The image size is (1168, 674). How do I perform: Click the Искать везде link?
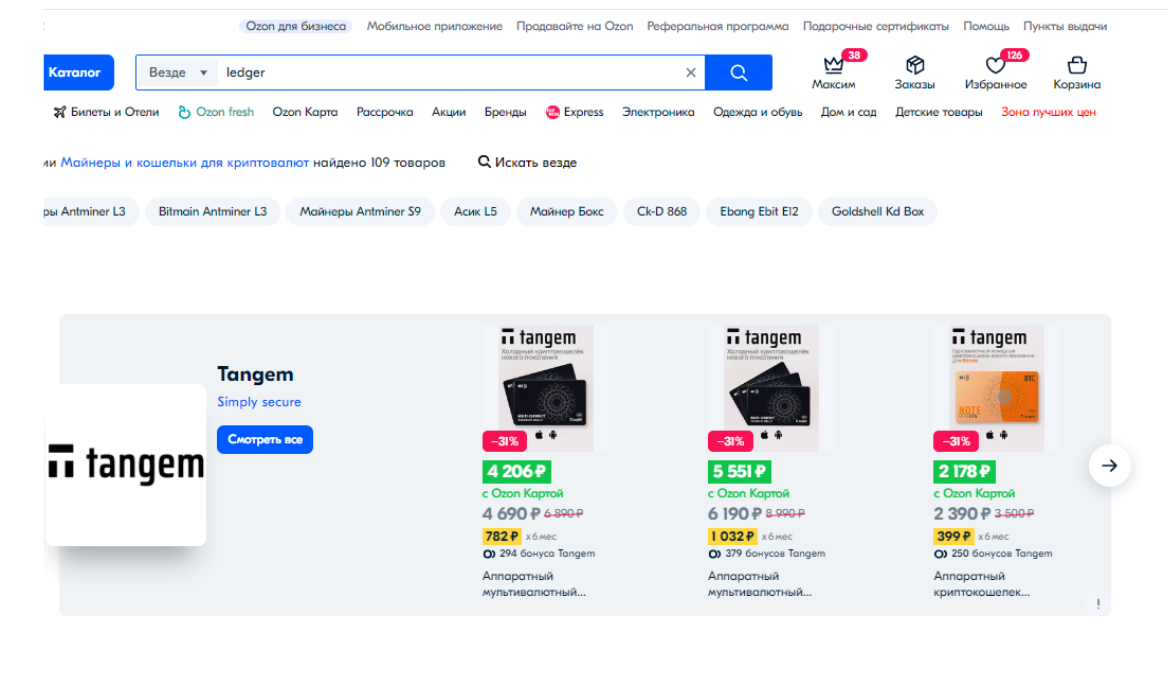tap(527, 162)
